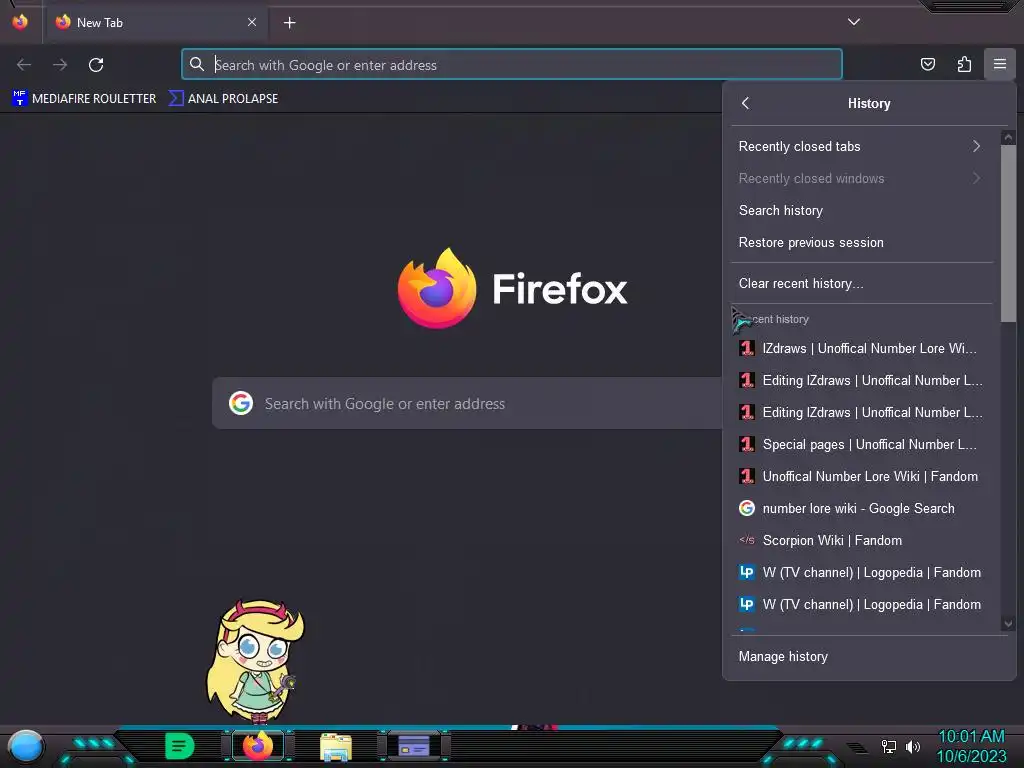1024x768 pixels.
Task: Focus the center Google search box
Action: (467, 404)
